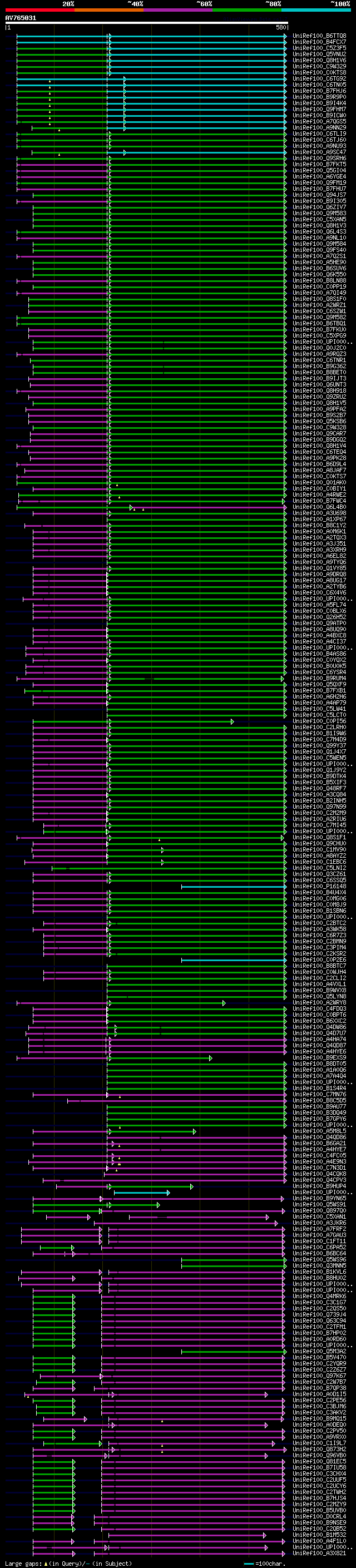Select the UniRef100_A3X821 label
This screenshot has width=356, height=1568.
click(x=319, y=1553)
